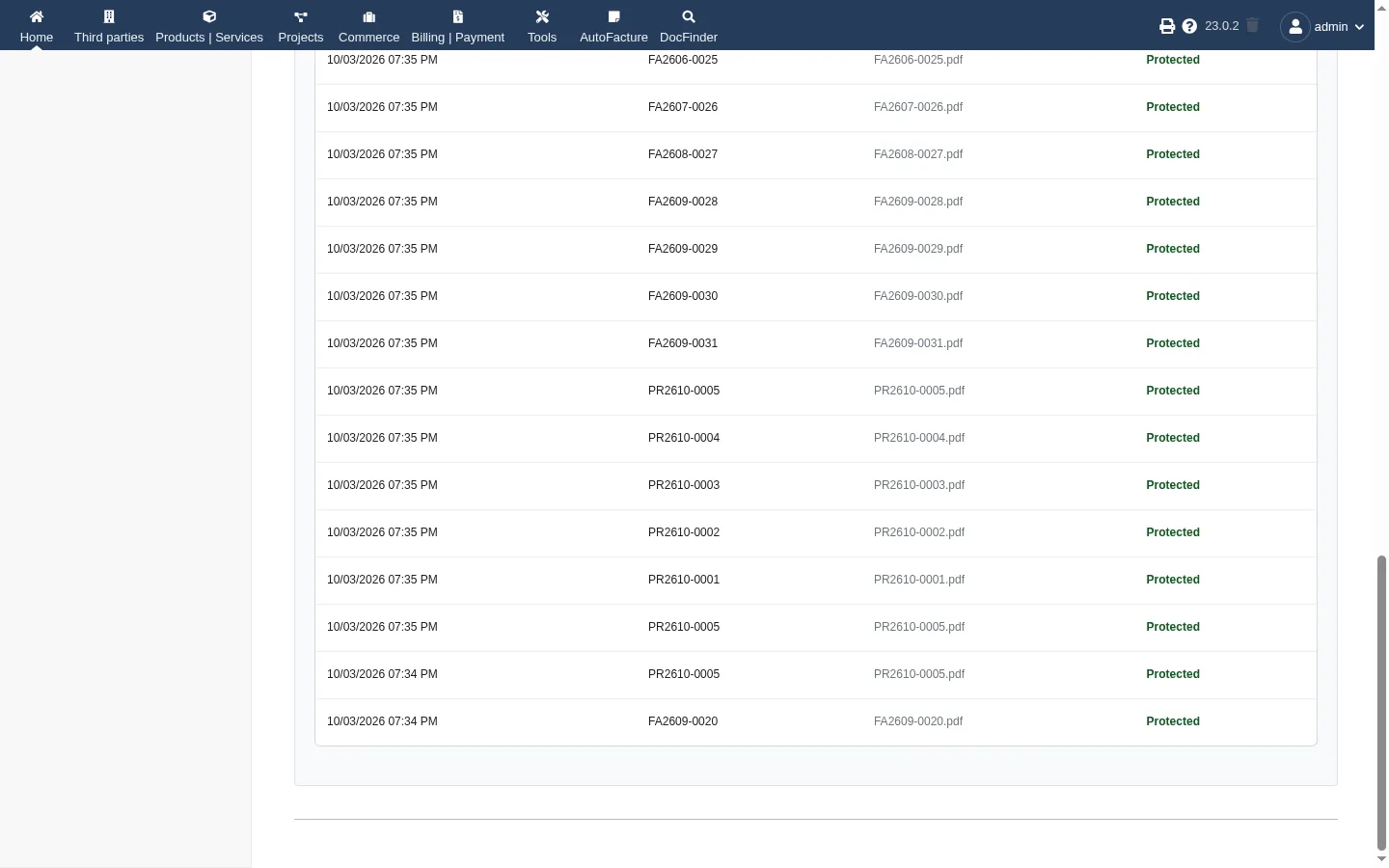This screenshot has width=1389, height=868.
Task: Open the Products | Services menu
Action: 209,26
